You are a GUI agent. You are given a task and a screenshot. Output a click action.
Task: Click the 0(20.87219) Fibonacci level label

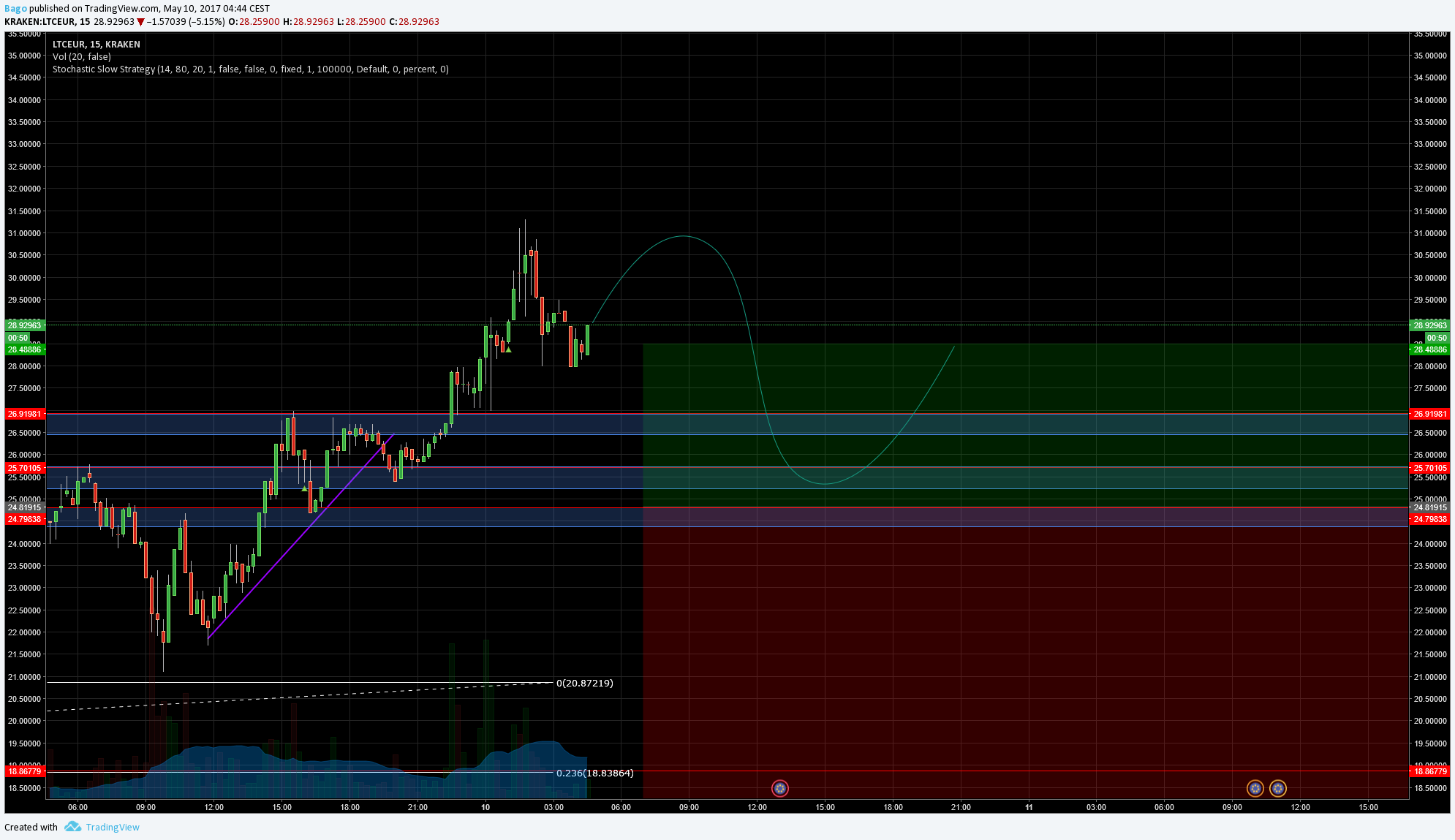tap(585, 683)
